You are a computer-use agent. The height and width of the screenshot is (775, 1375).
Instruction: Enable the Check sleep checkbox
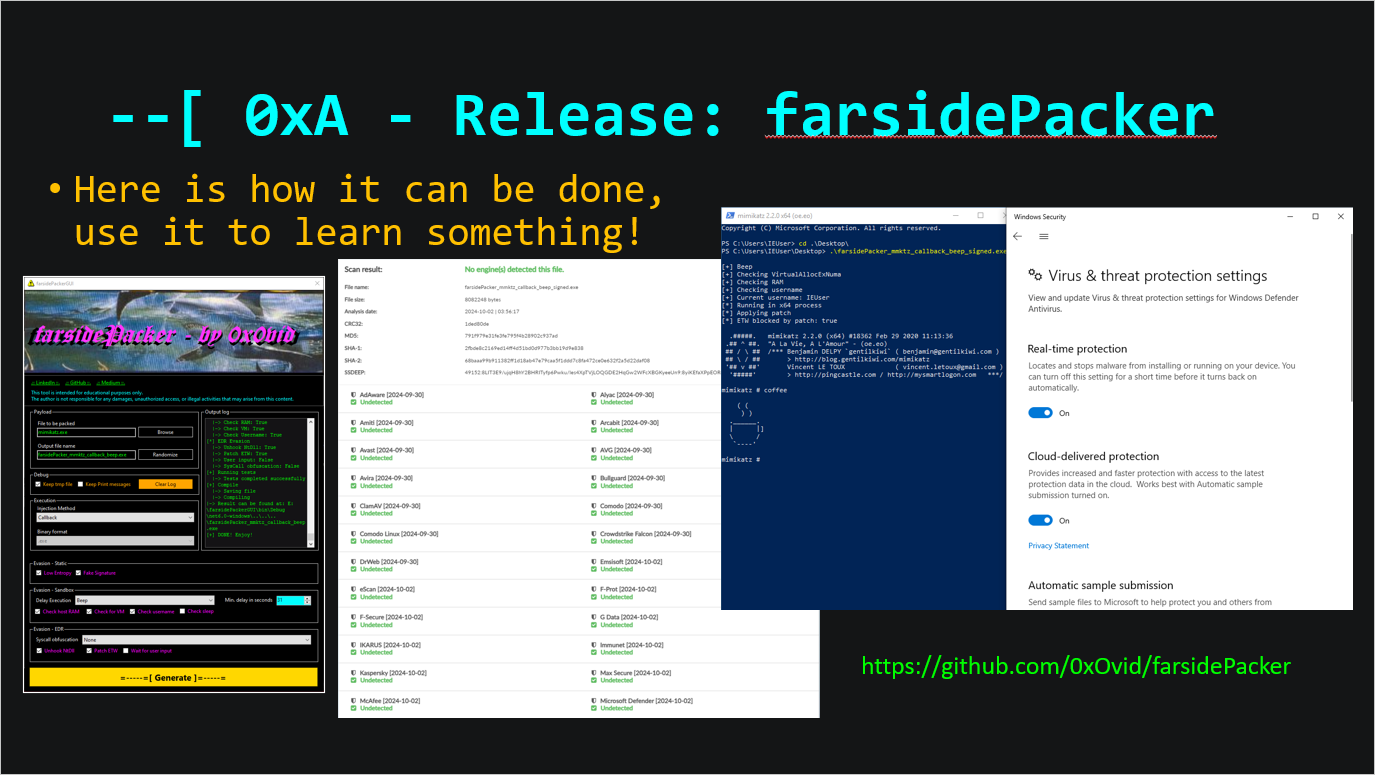click(182, 612)
